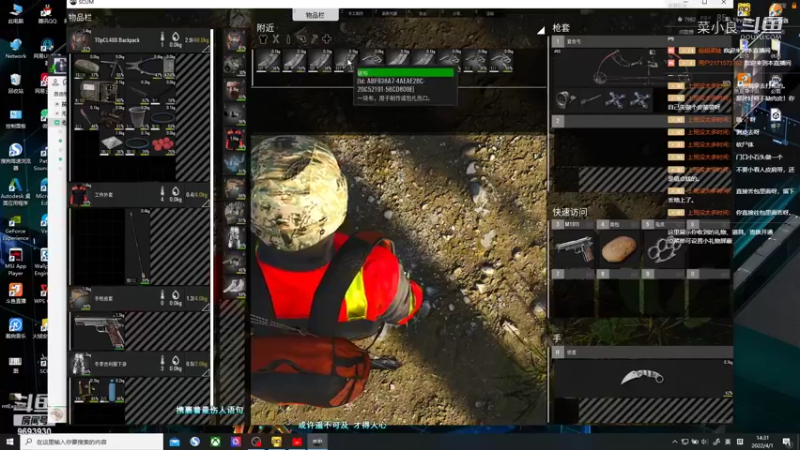Click the TOpCL40S Backpack header
The height and width of the screenshot is (450, 800).
[x=139, y=40]
